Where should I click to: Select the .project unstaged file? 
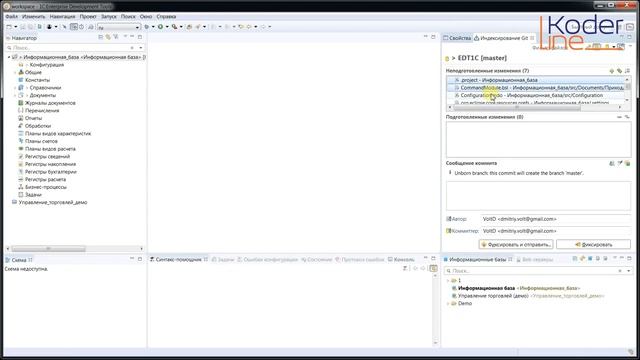point(536,80)
